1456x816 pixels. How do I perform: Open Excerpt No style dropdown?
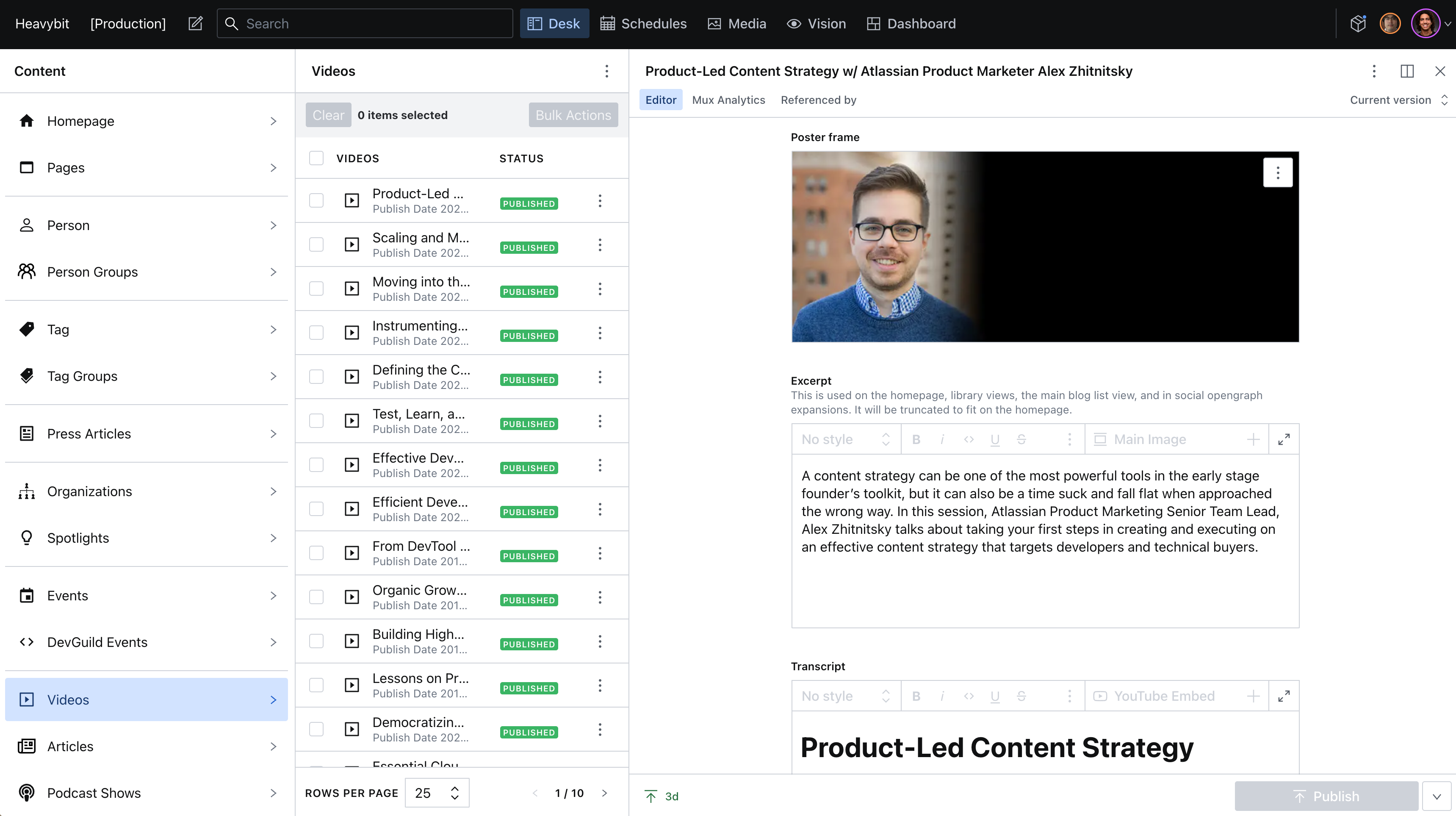click(845, 439)
